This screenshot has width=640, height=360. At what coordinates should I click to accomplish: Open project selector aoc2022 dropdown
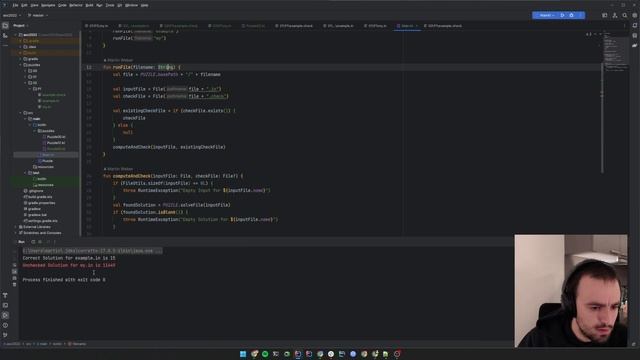[12, 16]
